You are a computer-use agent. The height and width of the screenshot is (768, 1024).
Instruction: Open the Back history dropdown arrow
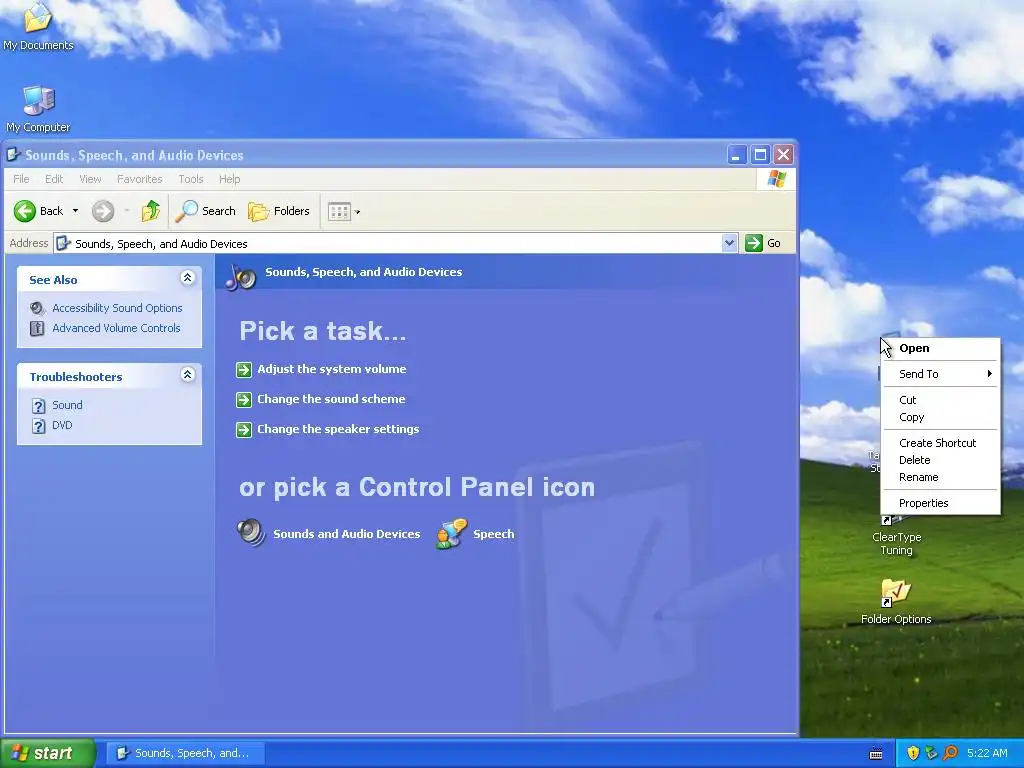coord(75,211)
